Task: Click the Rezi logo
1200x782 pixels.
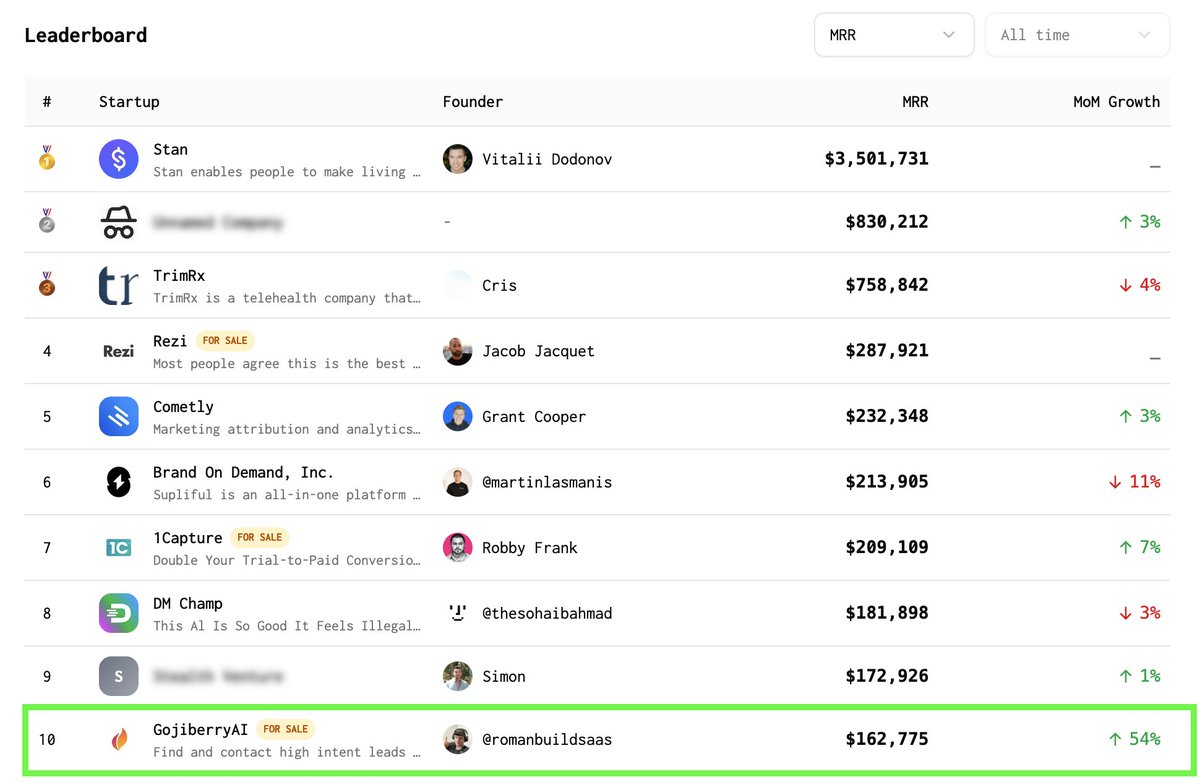Action: pos(119,351)
